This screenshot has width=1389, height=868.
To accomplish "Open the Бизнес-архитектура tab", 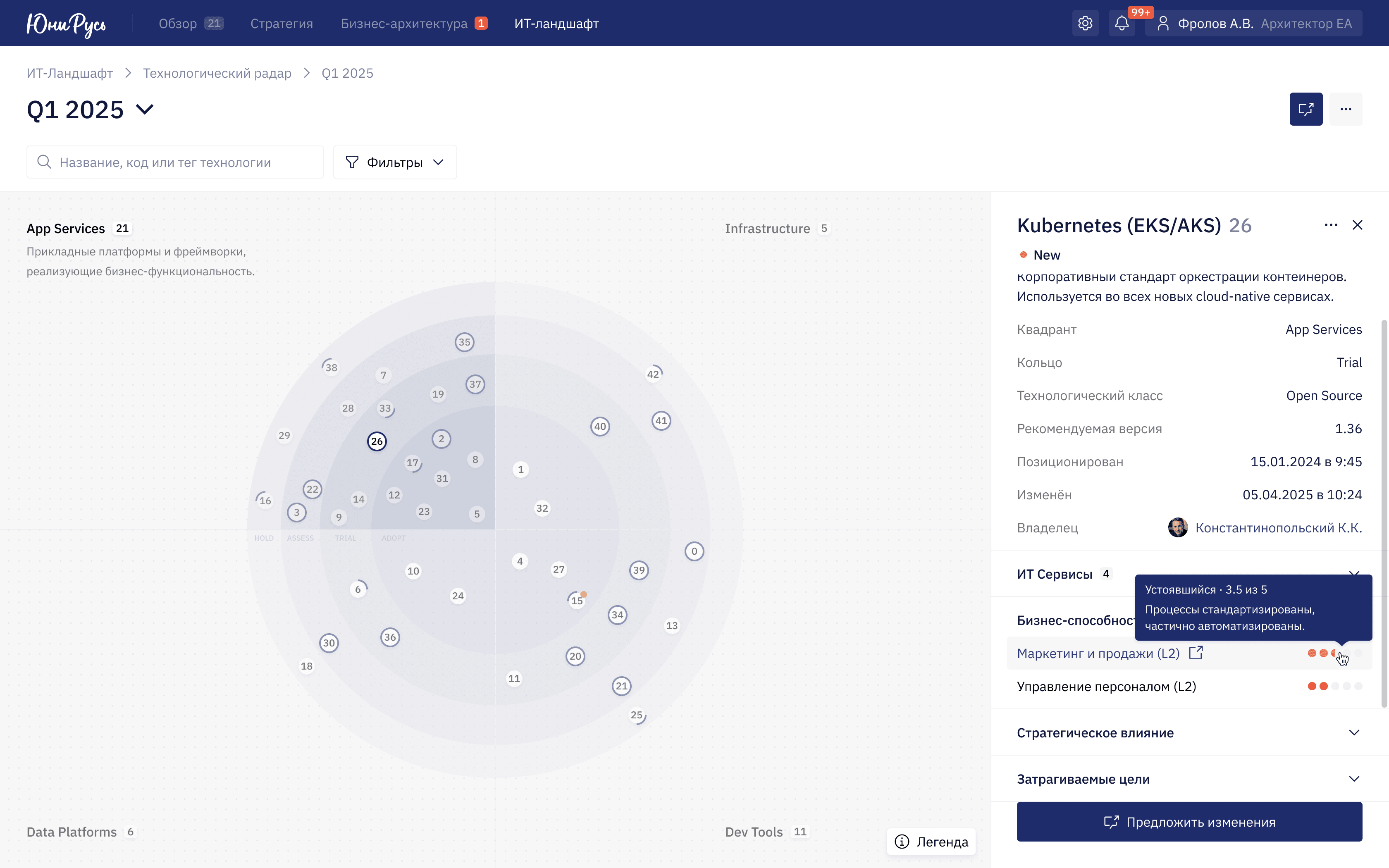I will tap(414, 24).
